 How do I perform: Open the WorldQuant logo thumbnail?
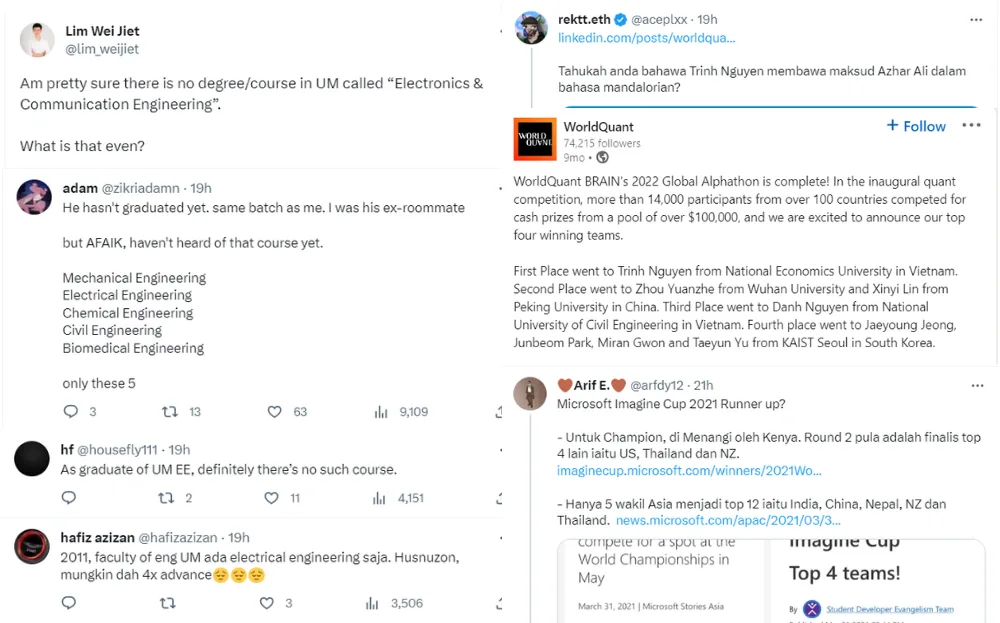point(534,139)
